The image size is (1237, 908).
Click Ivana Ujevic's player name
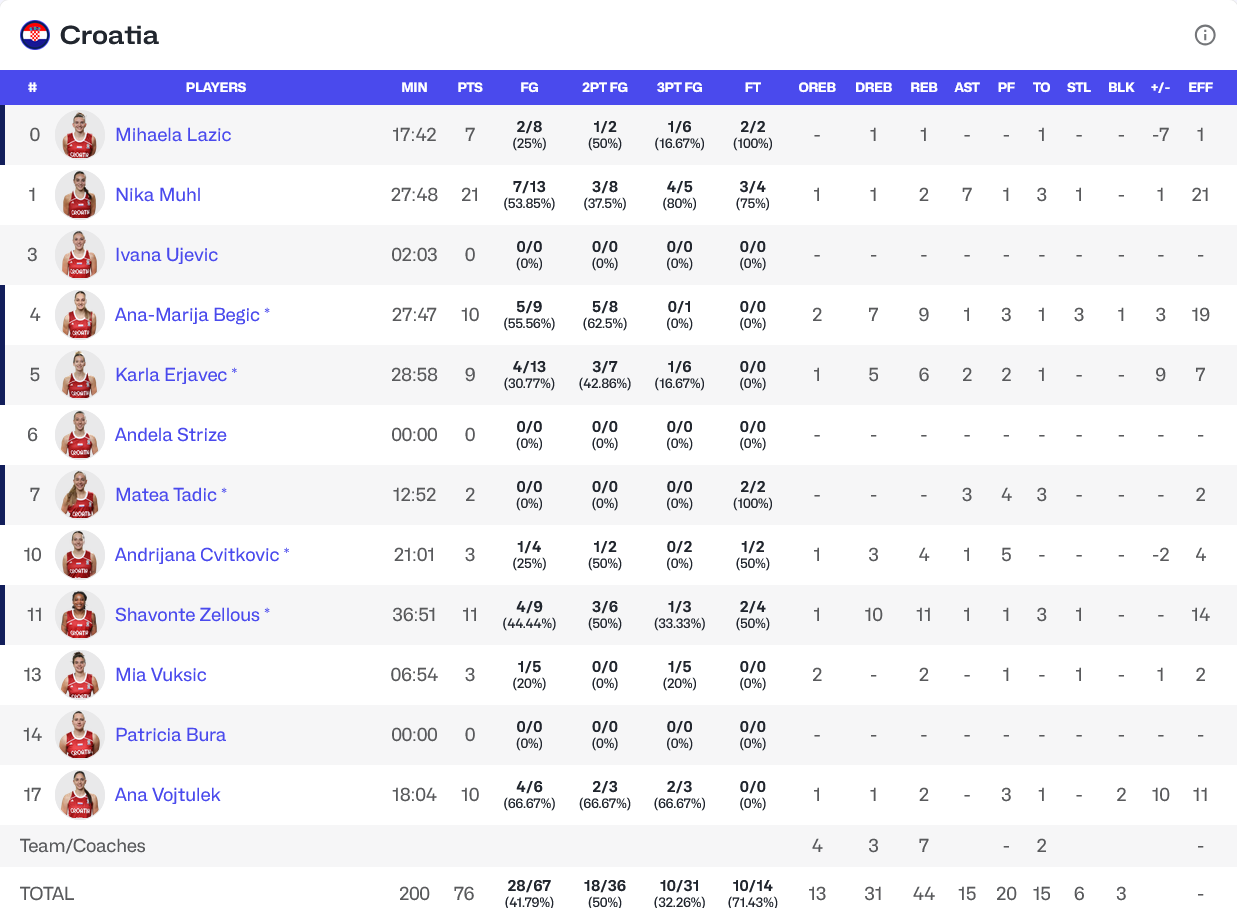(x=166, y=255)
